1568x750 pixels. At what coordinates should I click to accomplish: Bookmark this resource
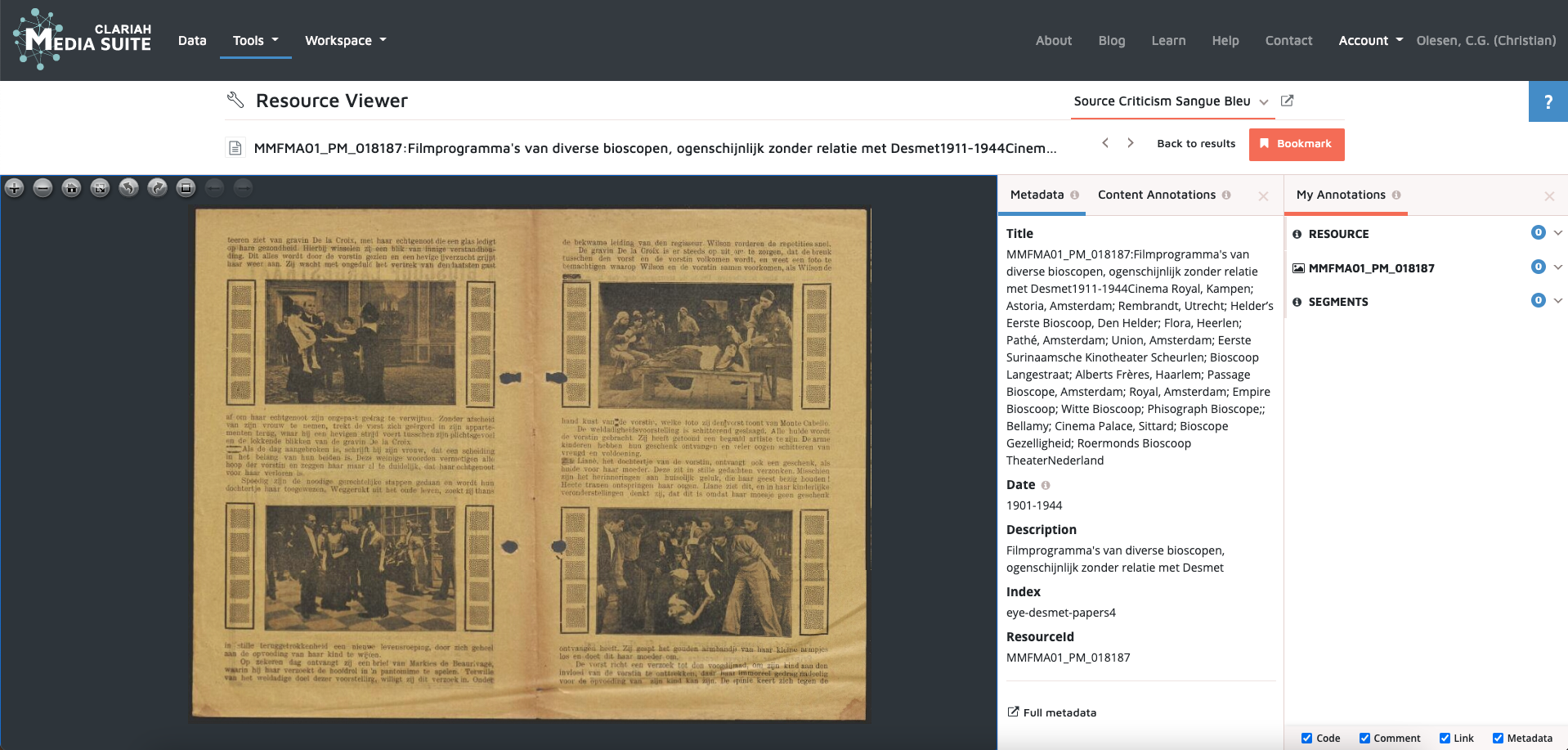pyautogui.click(x=1296, y=143)
